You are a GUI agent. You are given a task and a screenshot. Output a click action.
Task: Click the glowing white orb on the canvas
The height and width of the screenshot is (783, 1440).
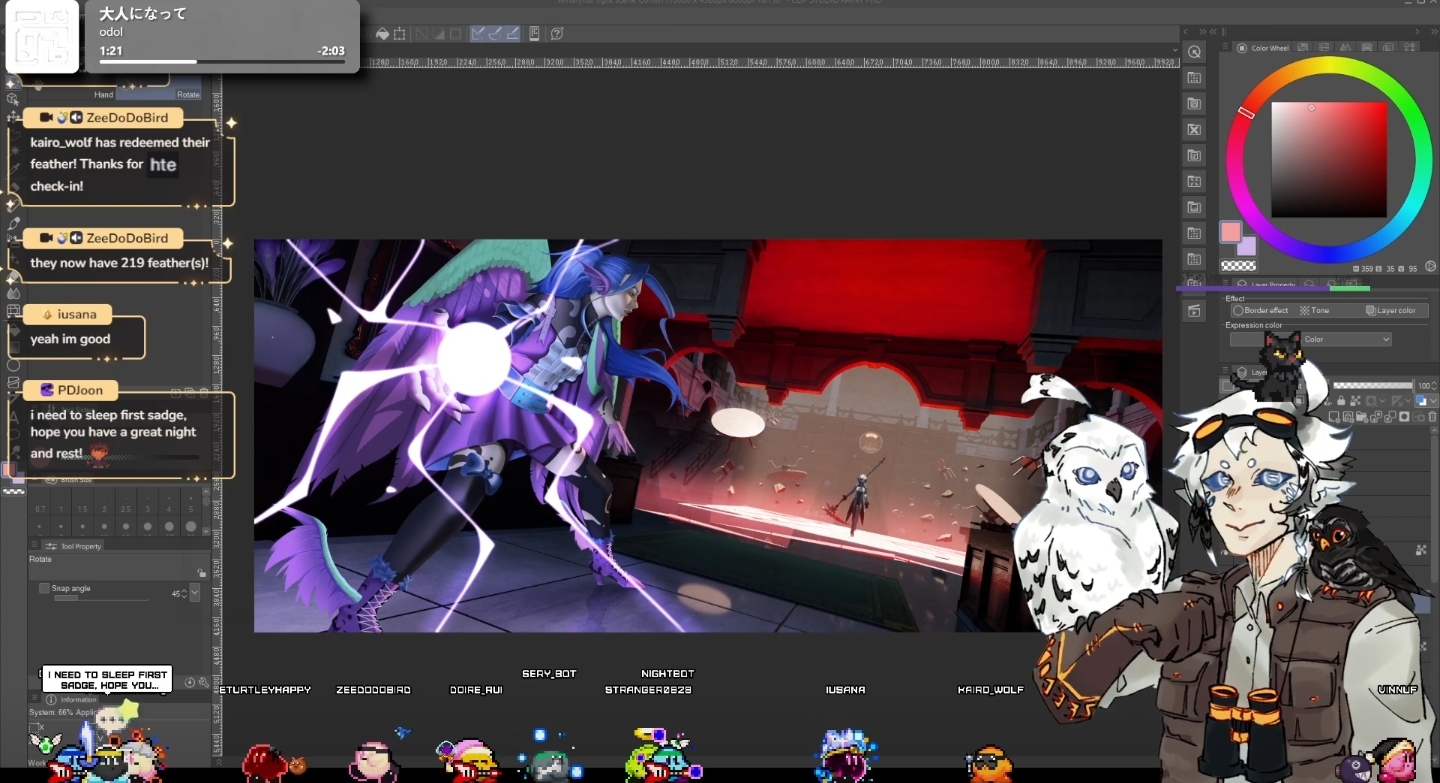point(474,358)
